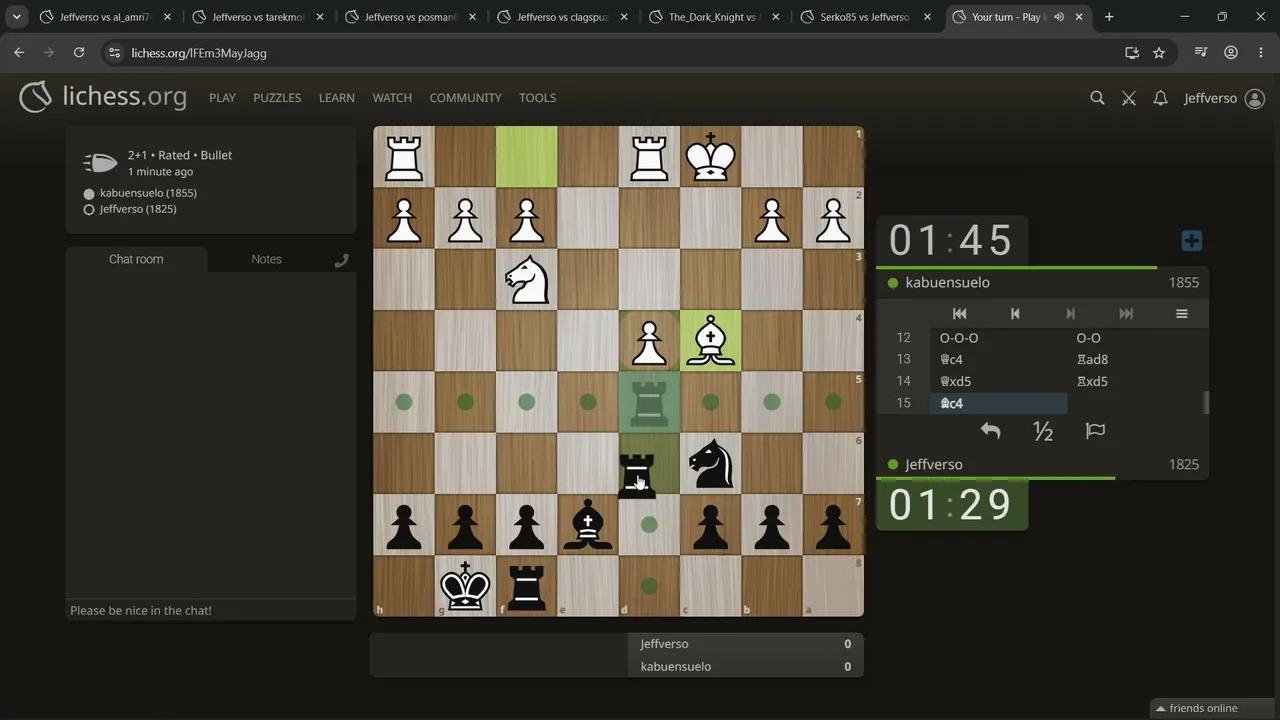Select the black bishop on the board
Image resolution: width=1280 pixels, height=720 pixels.
[588, 525]
